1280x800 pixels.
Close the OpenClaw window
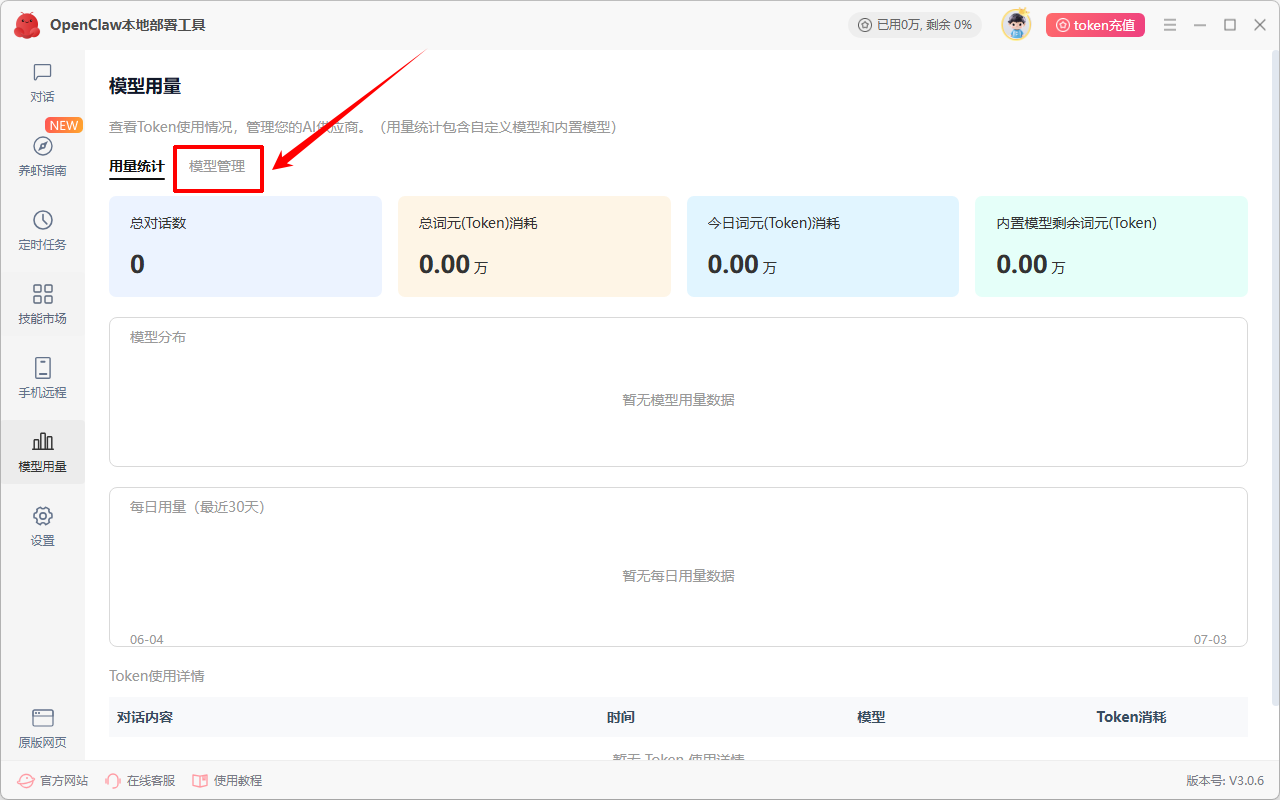click(1260, 25)
